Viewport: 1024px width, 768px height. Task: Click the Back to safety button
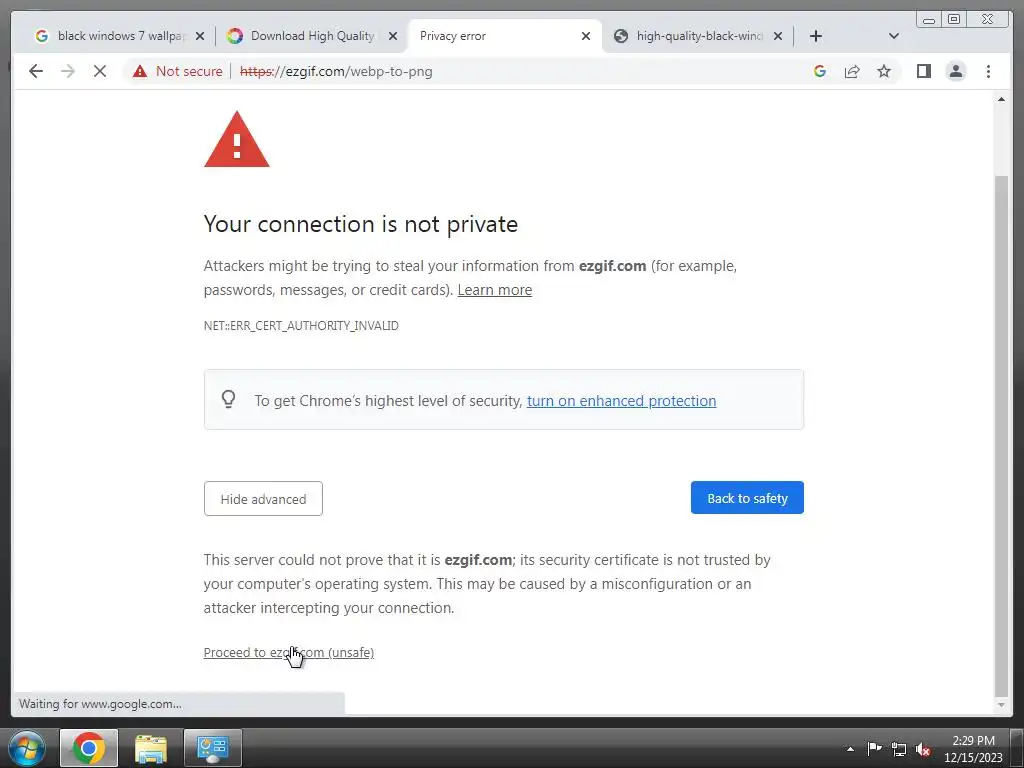[747, 498]
